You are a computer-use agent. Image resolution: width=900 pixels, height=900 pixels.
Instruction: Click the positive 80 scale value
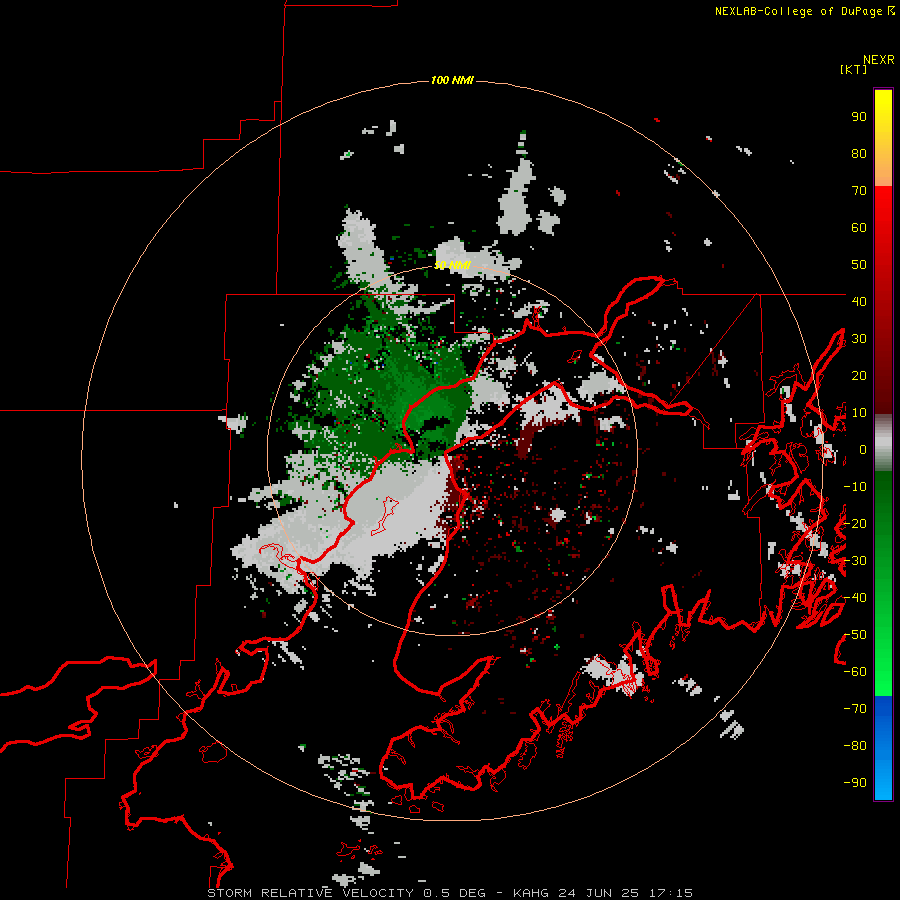point(859,154)
